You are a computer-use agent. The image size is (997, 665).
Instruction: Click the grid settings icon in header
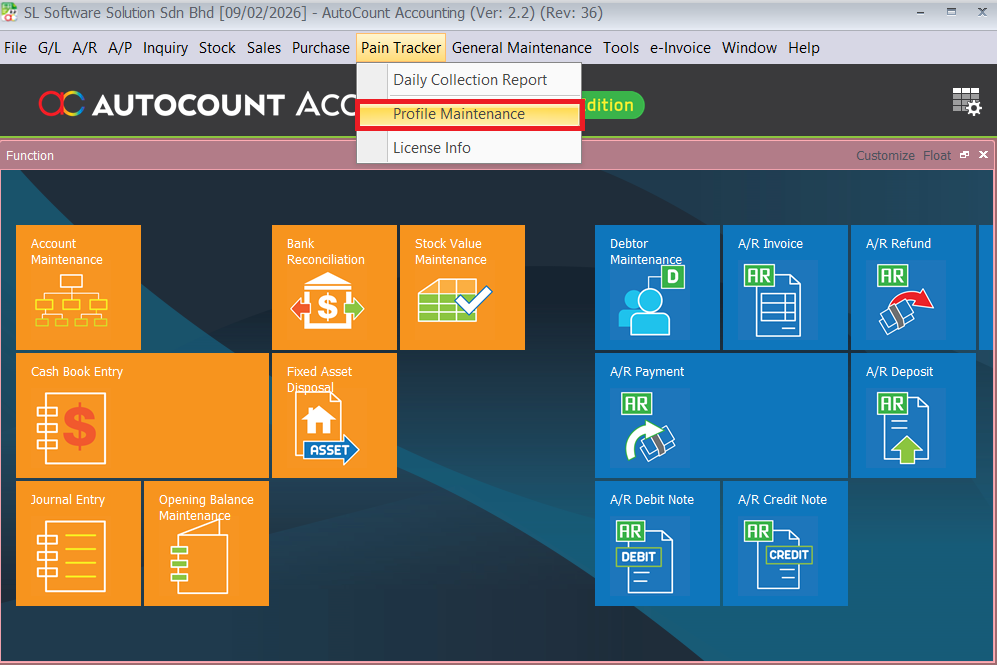pyautogui.click(x=966, y=102)
